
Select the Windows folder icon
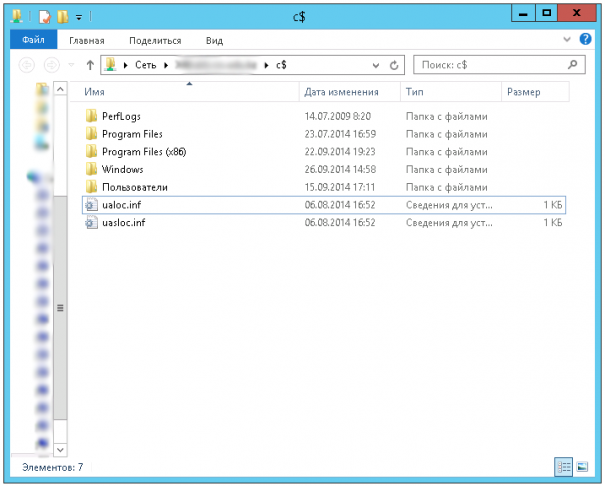click(91, 169)
